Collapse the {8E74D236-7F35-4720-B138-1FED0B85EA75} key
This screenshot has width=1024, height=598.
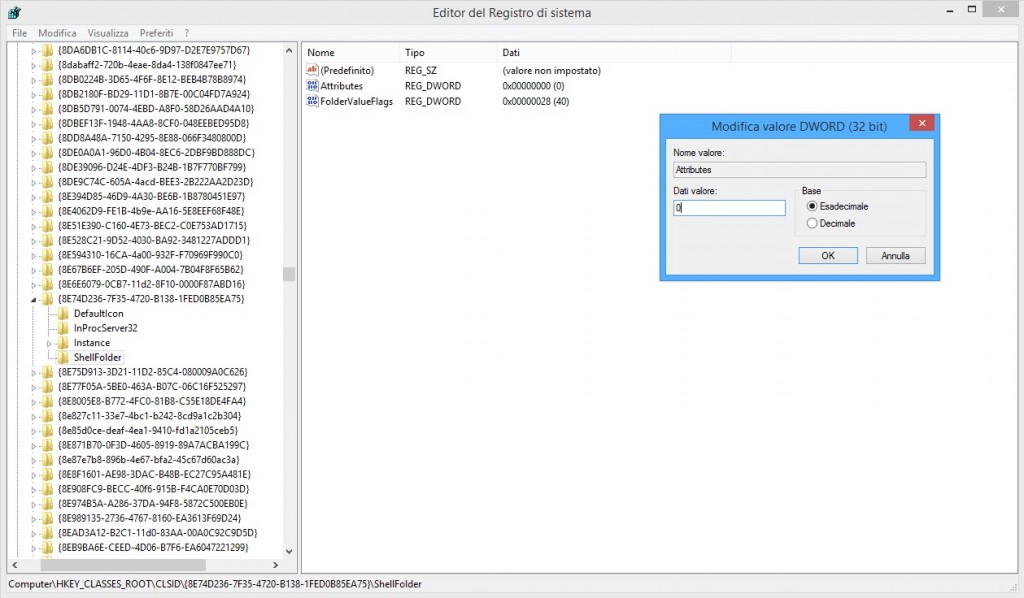point(34,299)
